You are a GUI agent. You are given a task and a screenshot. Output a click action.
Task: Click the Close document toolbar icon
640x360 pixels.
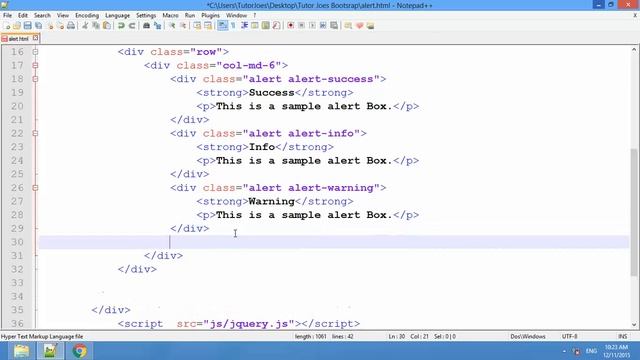50,26
